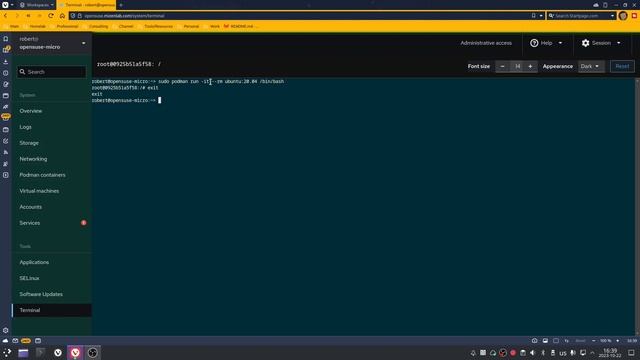Viewport: 640px width, 360px height.
Task: Go back to the previous page
Action: point(6,16)
